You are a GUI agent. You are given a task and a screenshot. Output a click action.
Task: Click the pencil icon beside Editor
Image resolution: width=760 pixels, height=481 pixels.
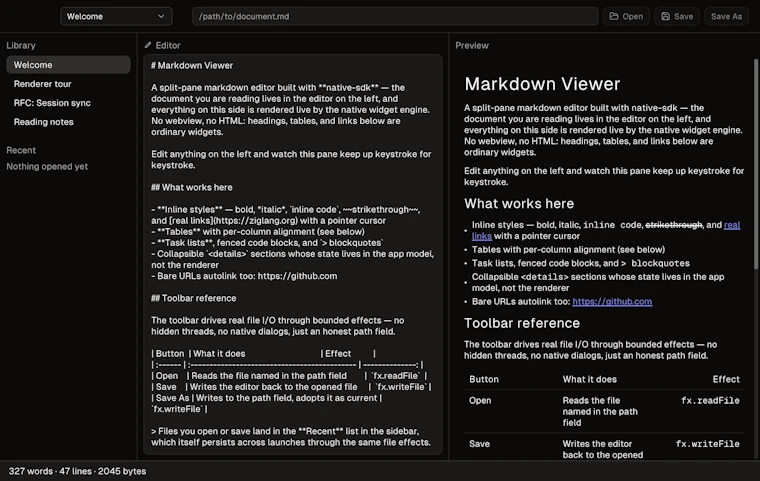tap(148, 45)
